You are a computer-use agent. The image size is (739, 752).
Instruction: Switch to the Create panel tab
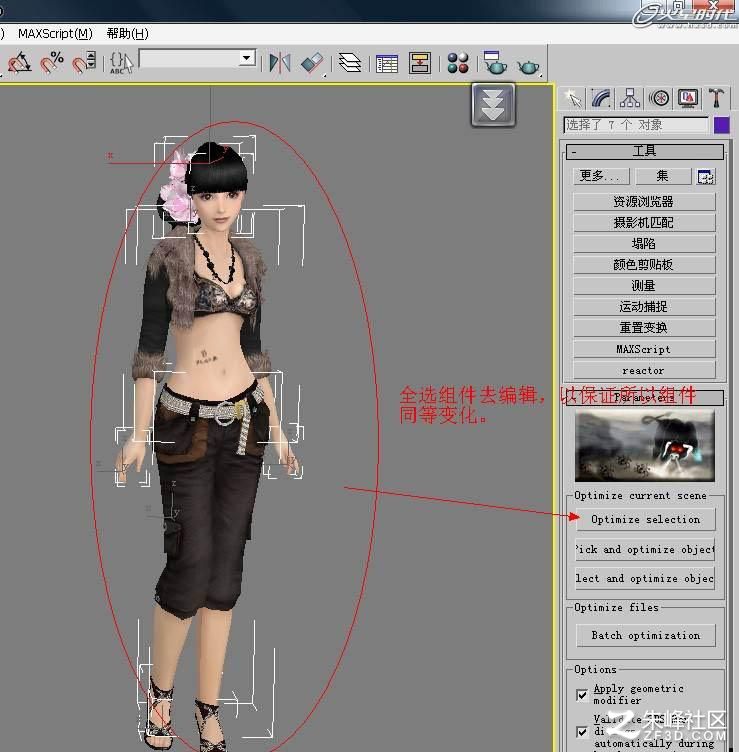pyautogui.click(x=573, y=98)
